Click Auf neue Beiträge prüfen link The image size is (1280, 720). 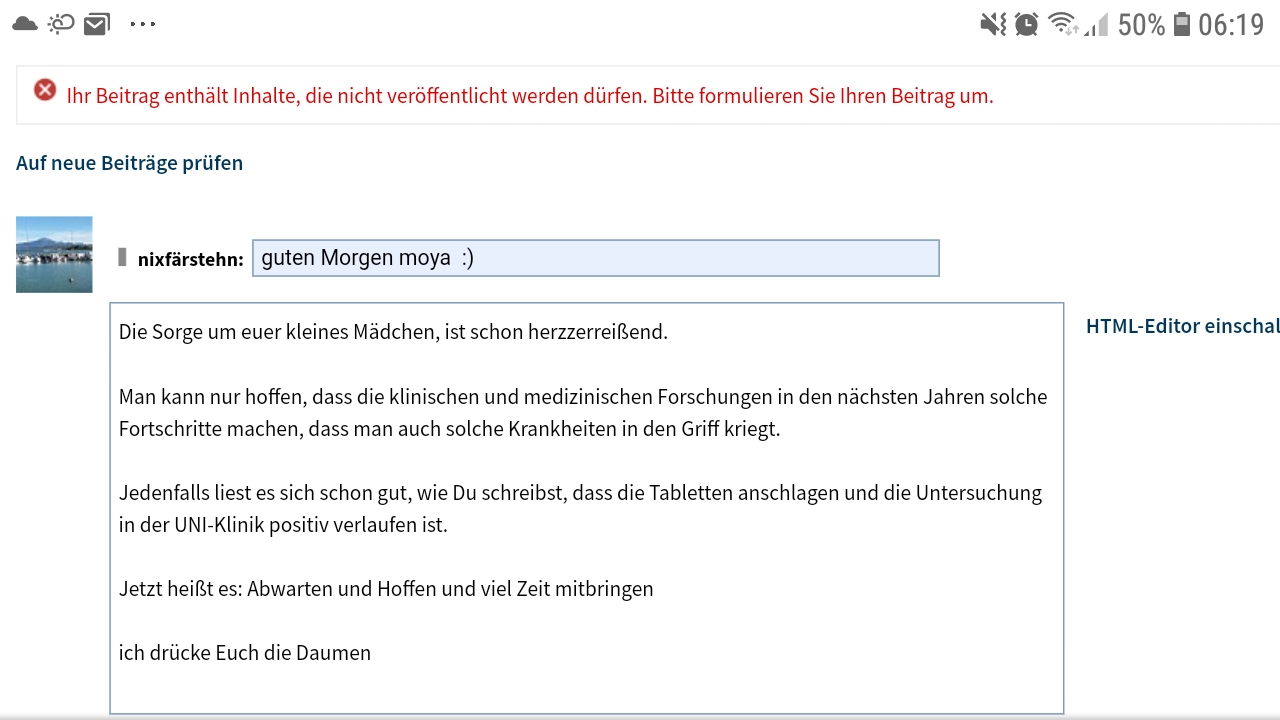pos(130,163)
